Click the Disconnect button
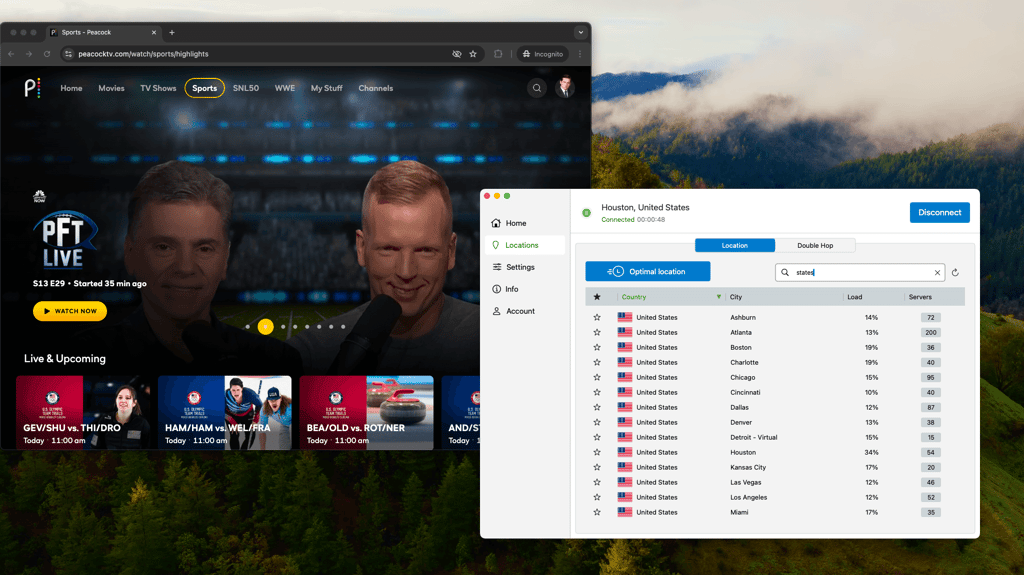 coord(940,212)
